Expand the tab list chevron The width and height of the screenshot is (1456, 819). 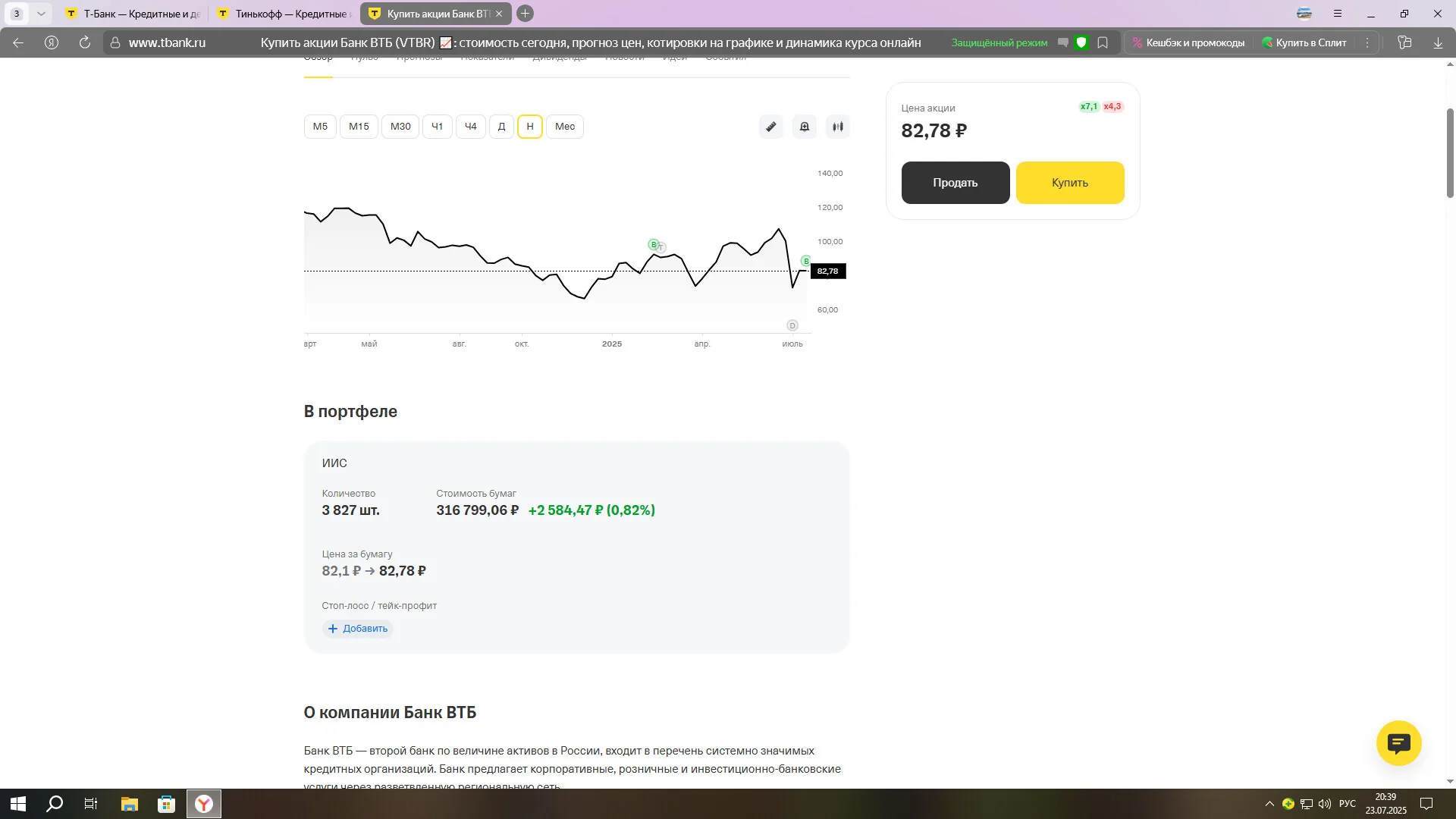tap(41, 14)
